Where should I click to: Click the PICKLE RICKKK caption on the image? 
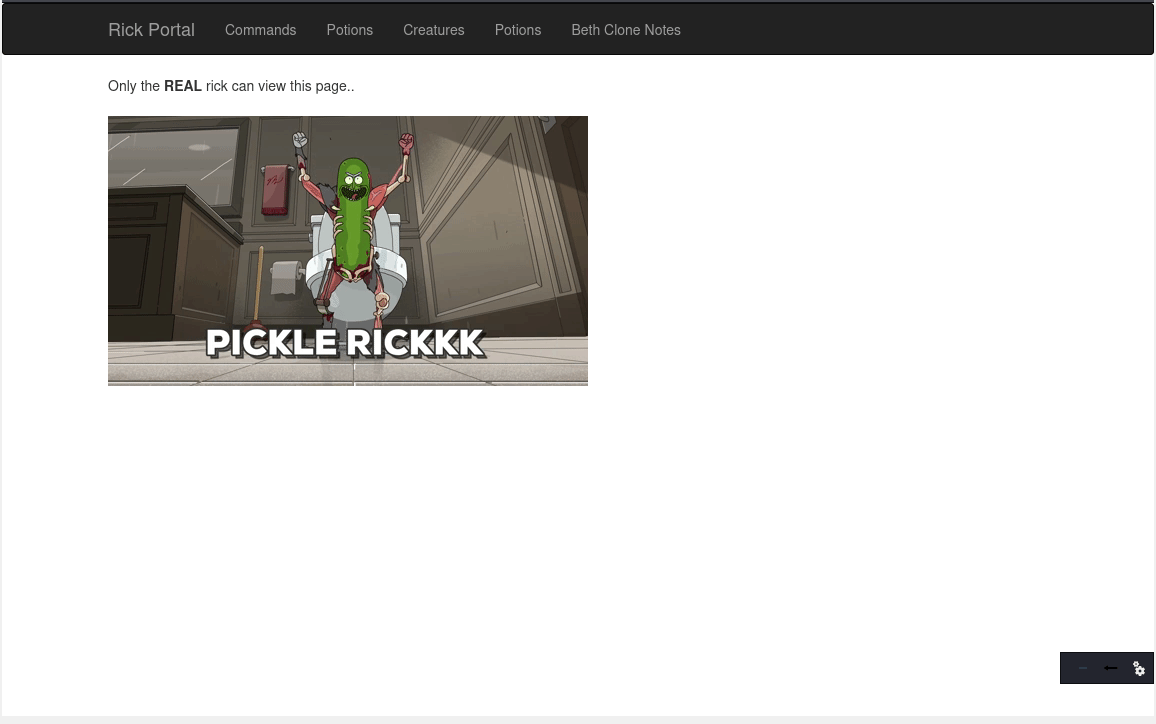click(346, 343)
